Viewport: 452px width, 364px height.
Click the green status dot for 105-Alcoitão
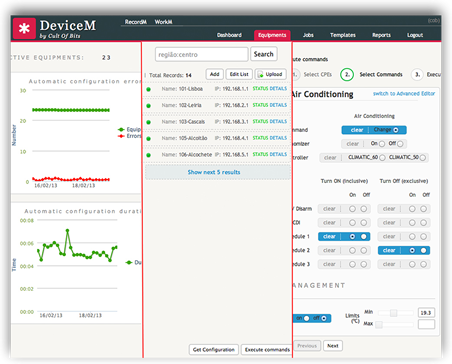tap(149, 139)
